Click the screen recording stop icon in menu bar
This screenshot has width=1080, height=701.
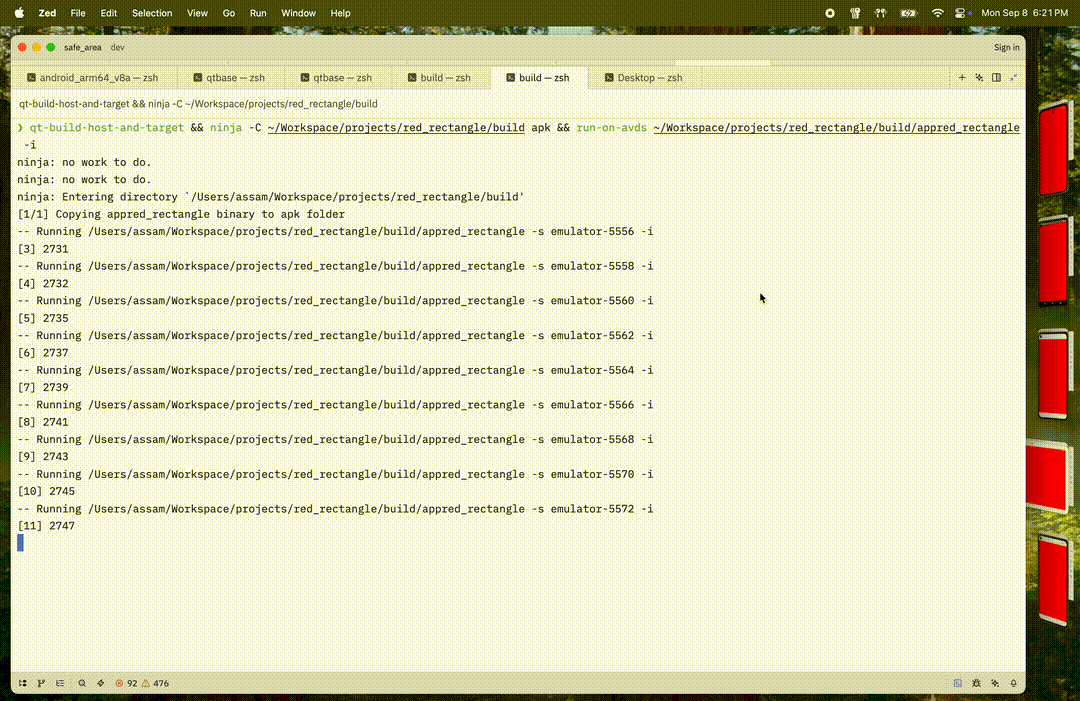830,13
